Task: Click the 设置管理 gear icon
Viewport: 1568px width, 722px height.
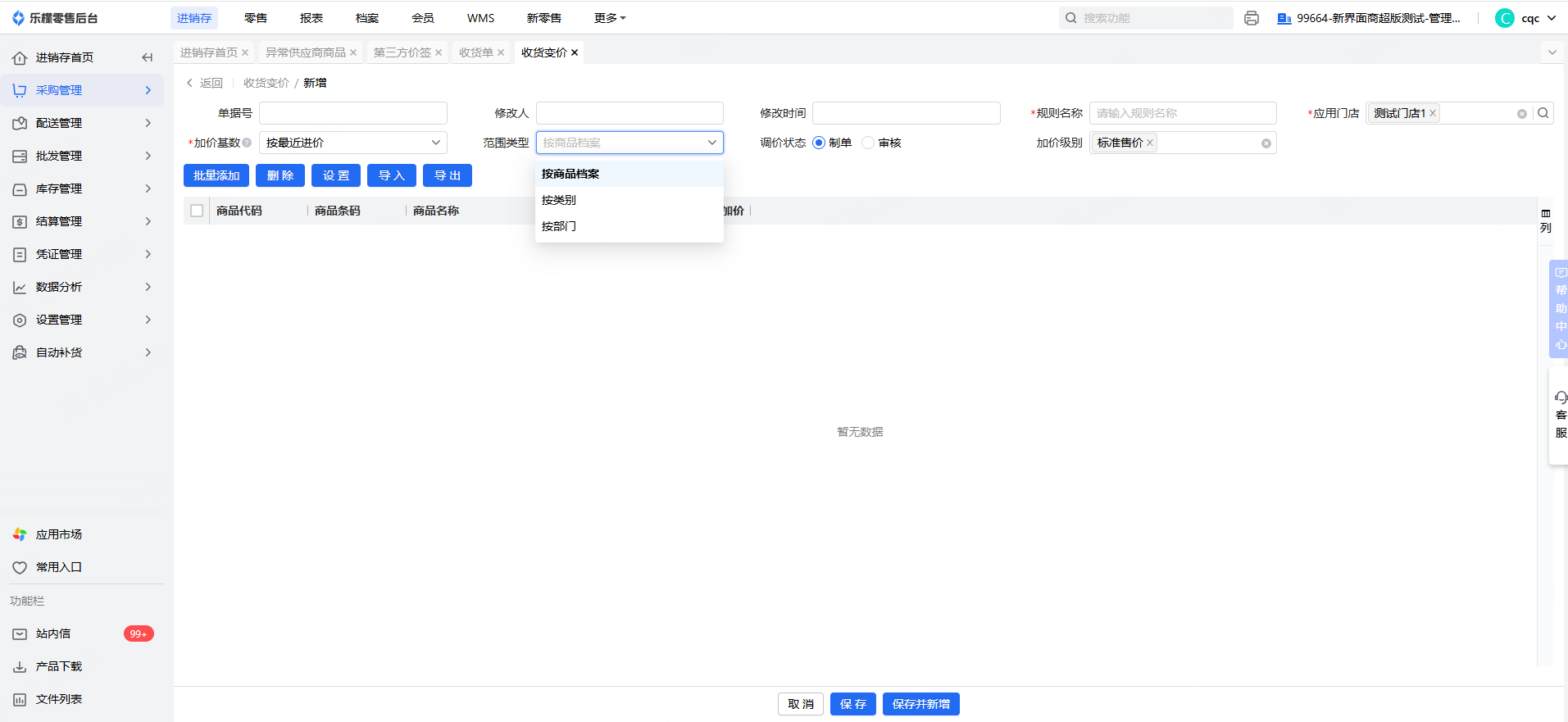Action: [x=20, y=320]
